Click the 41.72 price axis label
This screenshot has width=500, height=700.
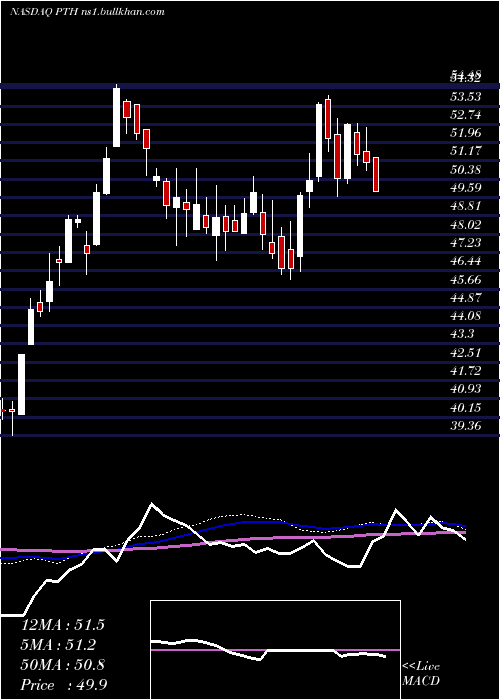coord(466,371)
